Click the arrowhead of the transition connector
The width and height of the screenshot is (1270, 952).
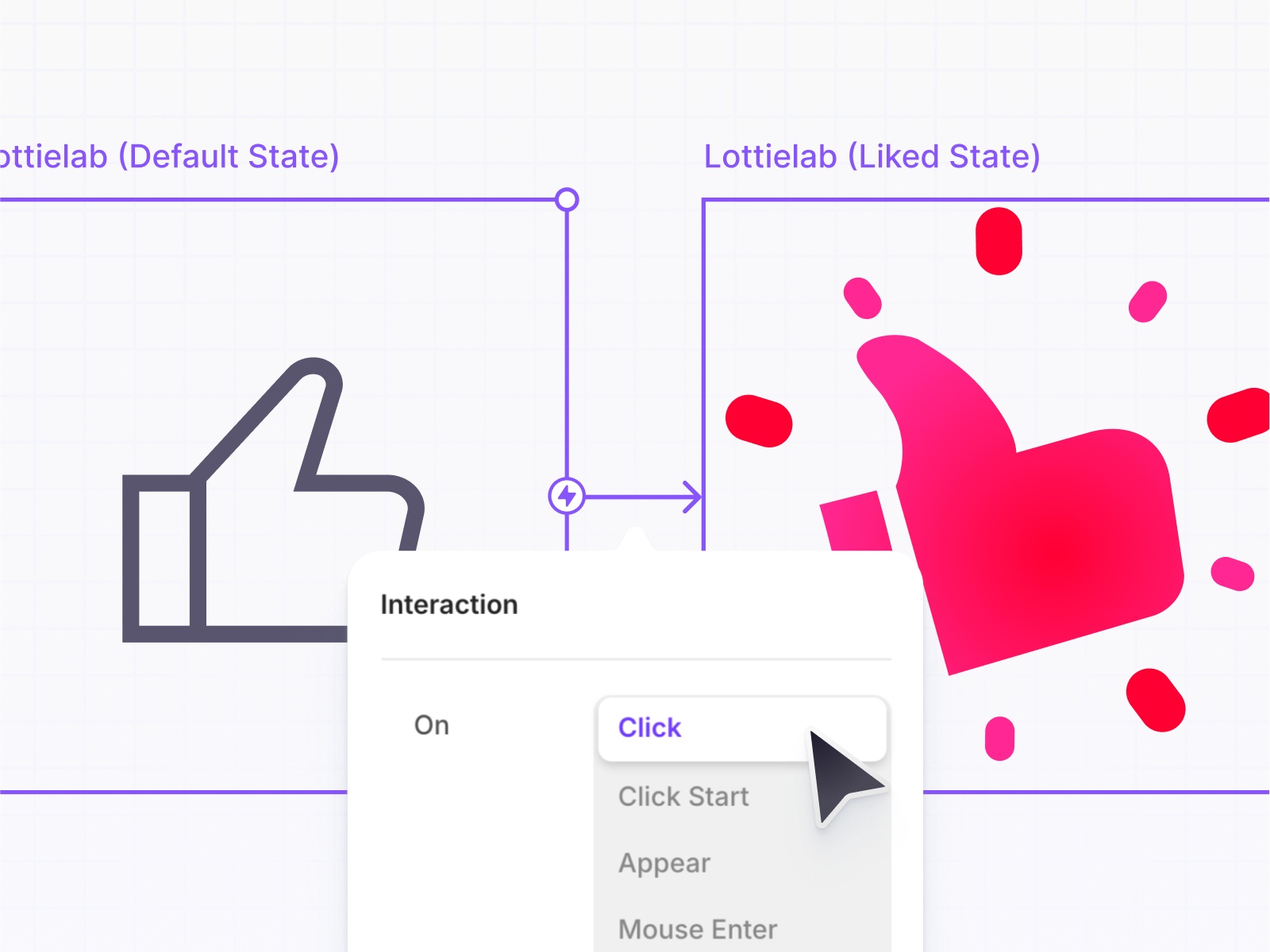(695, 496)
